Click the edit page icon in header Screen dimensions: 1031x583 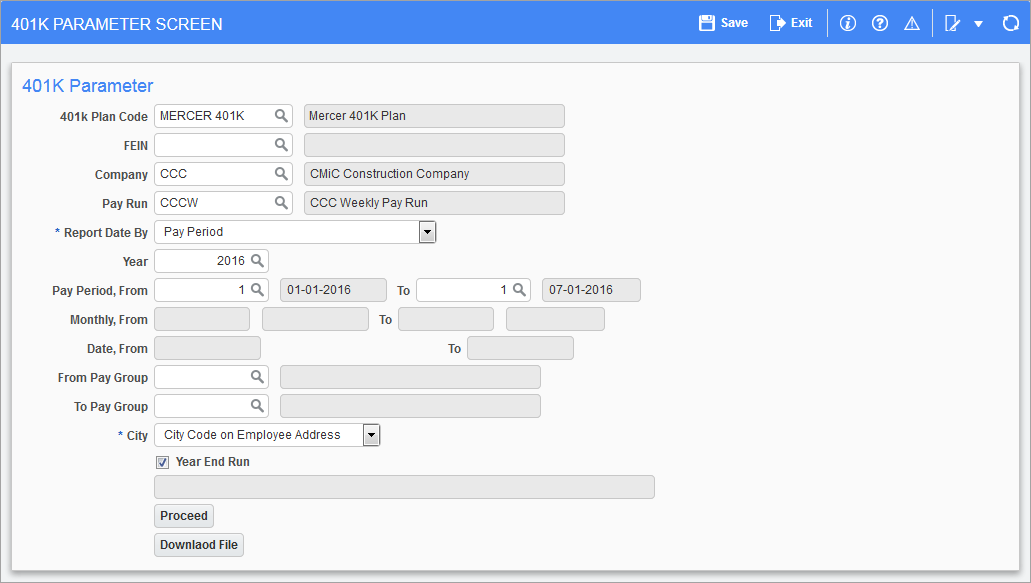coord(952,24)
